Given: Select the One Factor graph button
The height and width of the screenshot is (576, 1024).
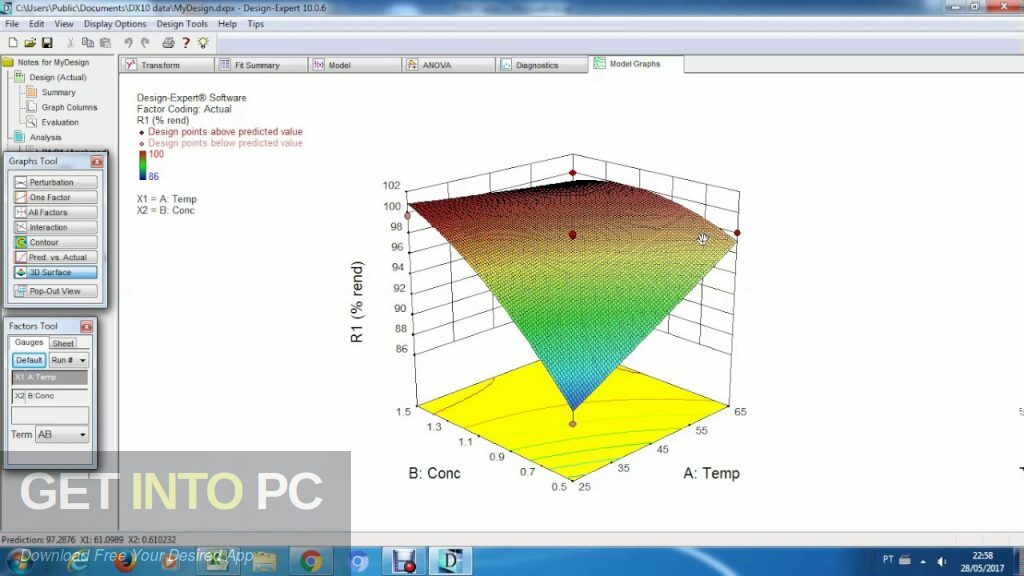Looking at the screenshot, I should coord(55,197).
